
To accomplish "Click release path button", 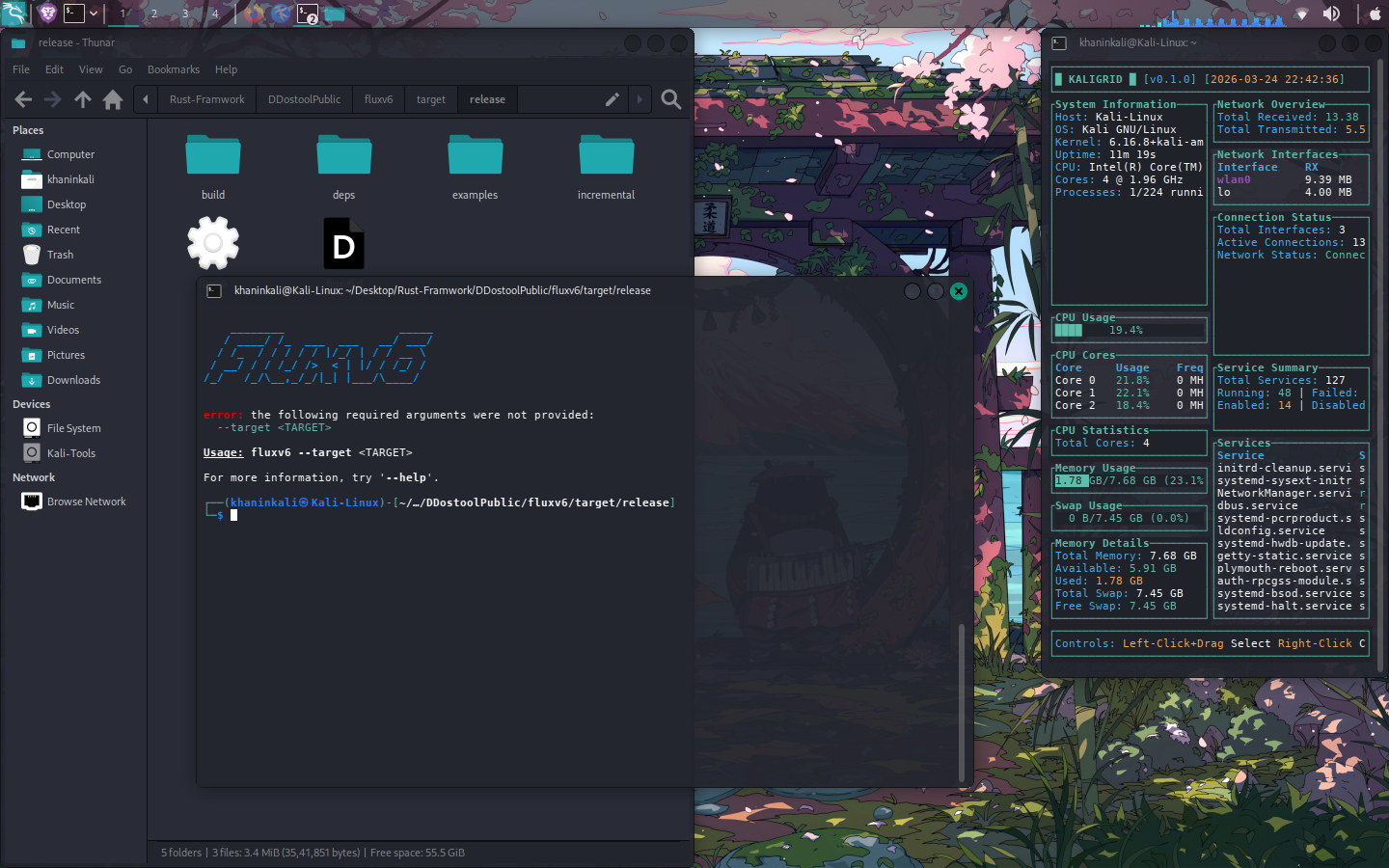I will [487, 99].
